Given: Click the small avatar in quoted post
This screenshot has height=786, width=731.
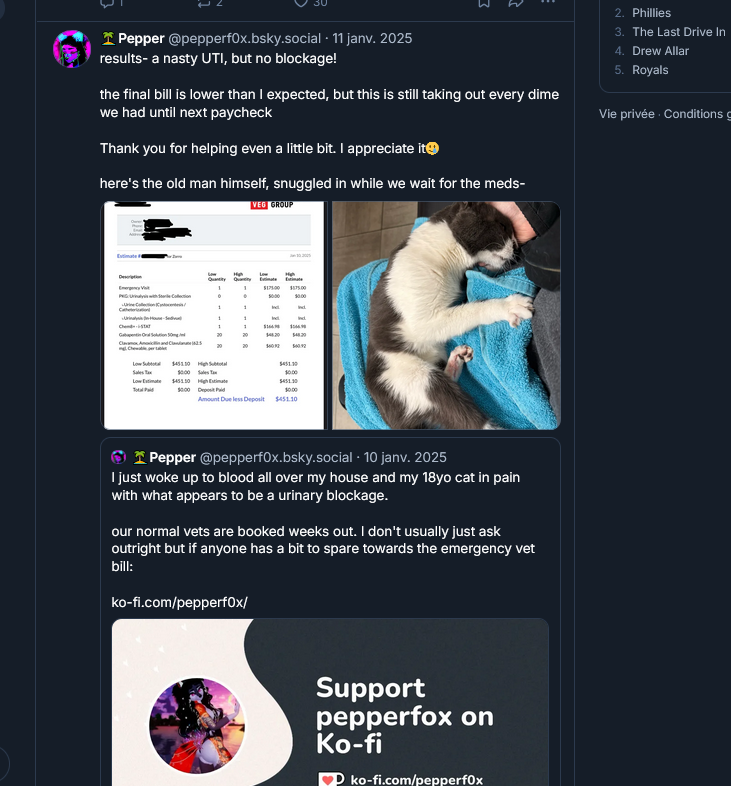Looking at the screenshot, I should [119, 457].
